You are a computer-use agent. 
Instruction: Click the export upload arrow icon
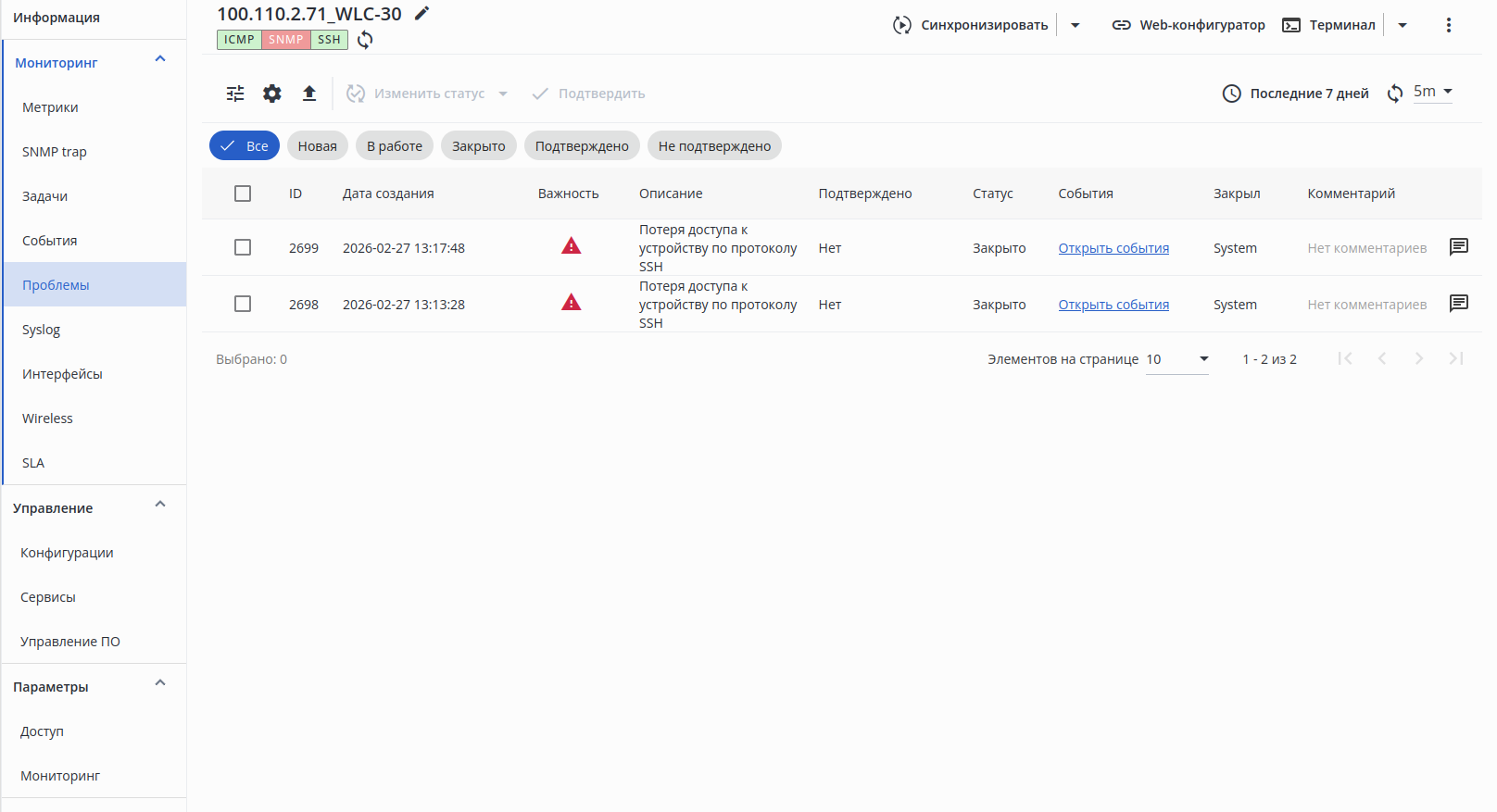pyautogui.click(x=309, y=94)
